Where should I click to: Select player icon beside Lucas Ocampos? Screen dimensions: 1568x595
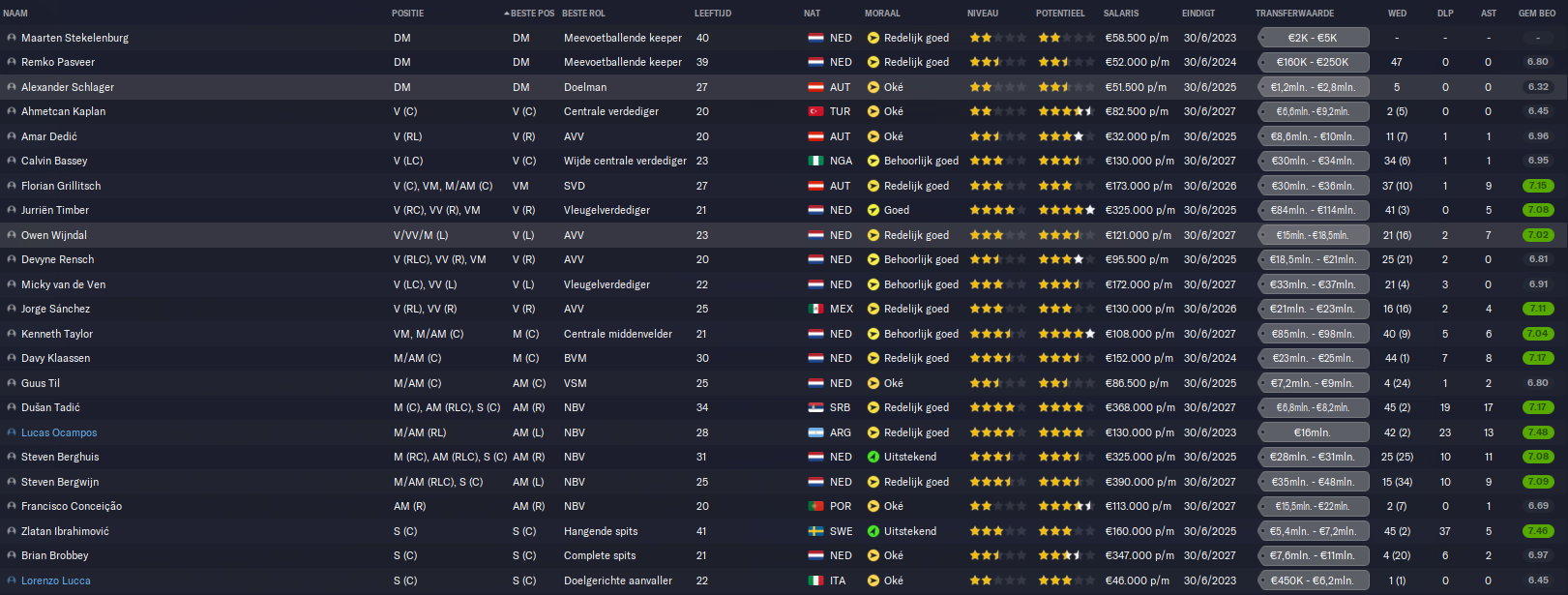tap(12, 432)
